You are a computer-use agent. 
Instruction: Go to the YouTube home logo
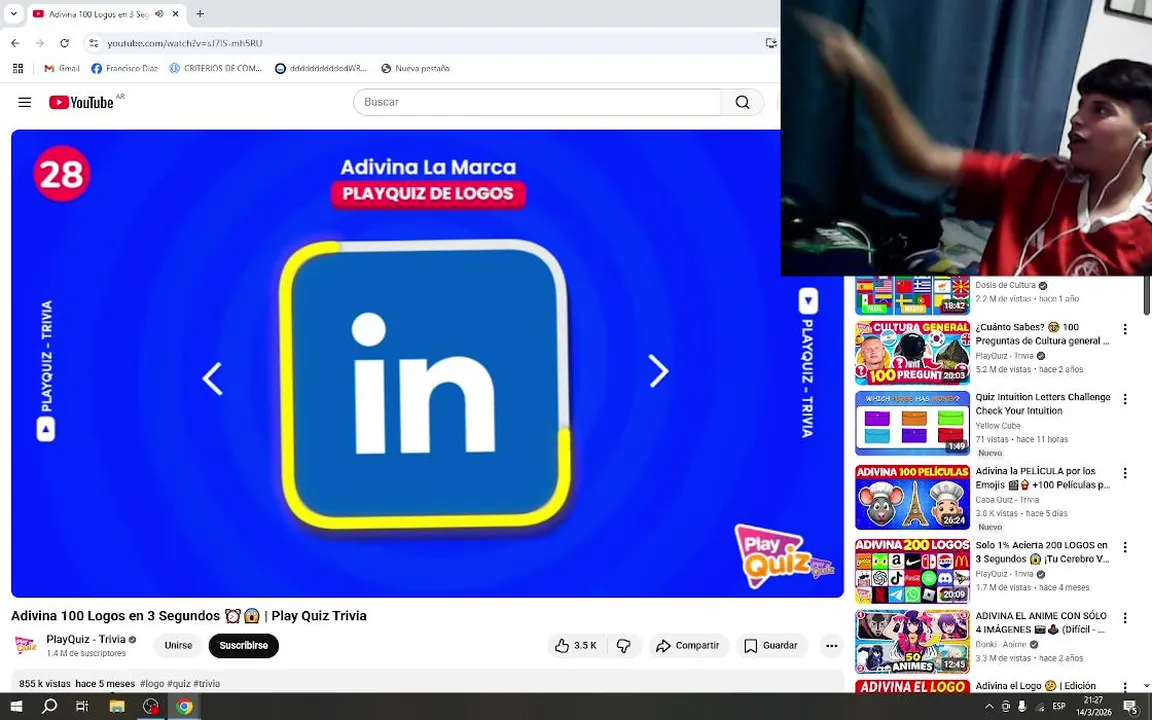(x=82, y=102)
